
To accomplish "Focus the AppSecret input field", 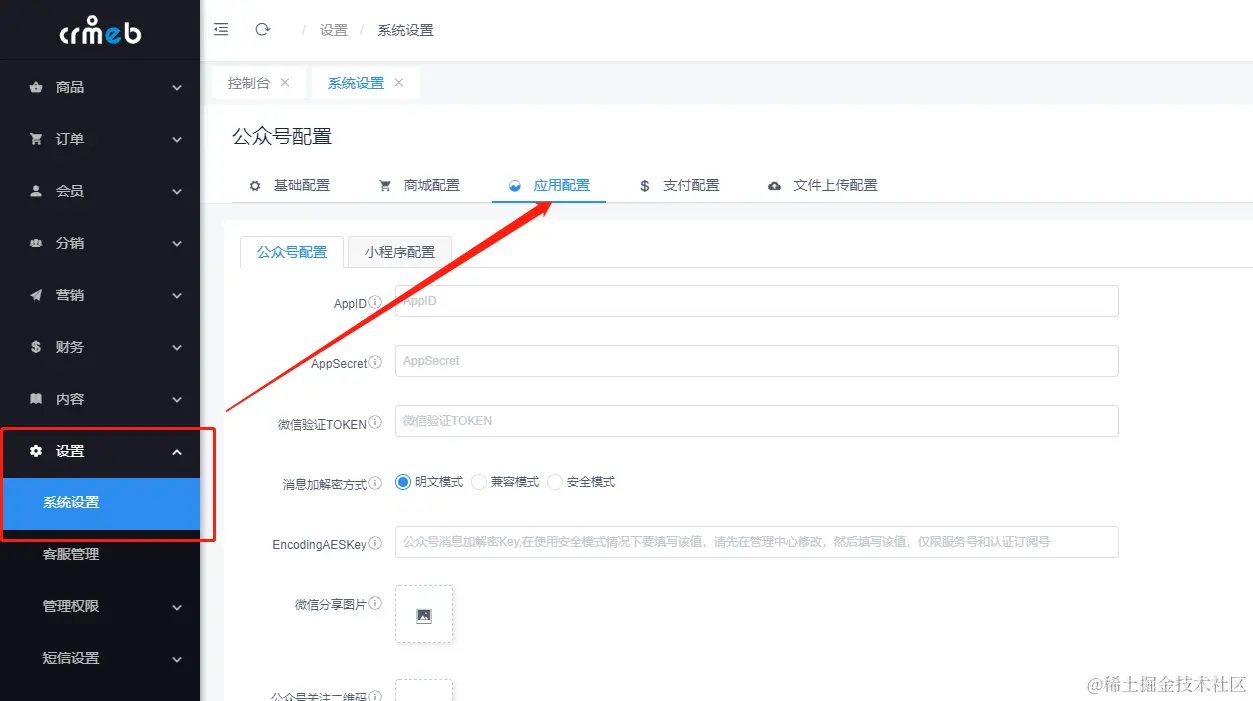I will tap(757, 361).
